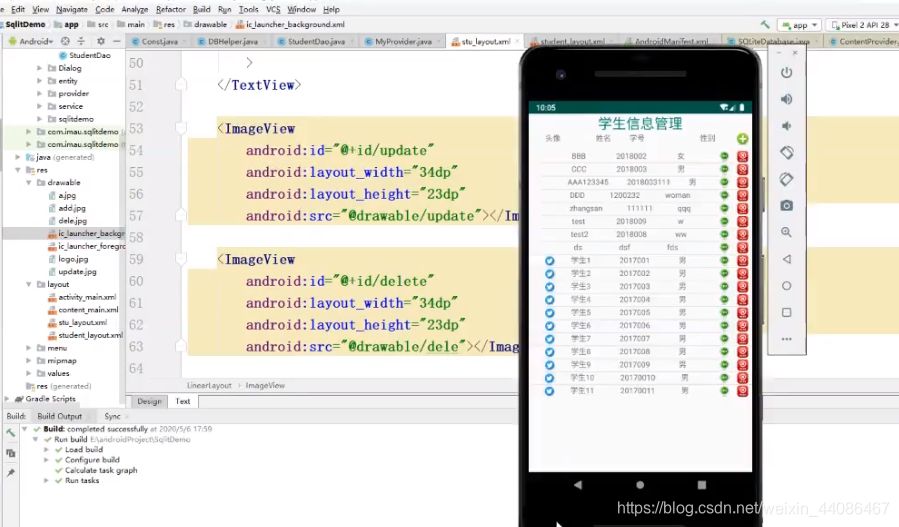Click the emulator zoom magnifier icon
Image resolution: width=899 pixels, height=527 pixels.
787,232
